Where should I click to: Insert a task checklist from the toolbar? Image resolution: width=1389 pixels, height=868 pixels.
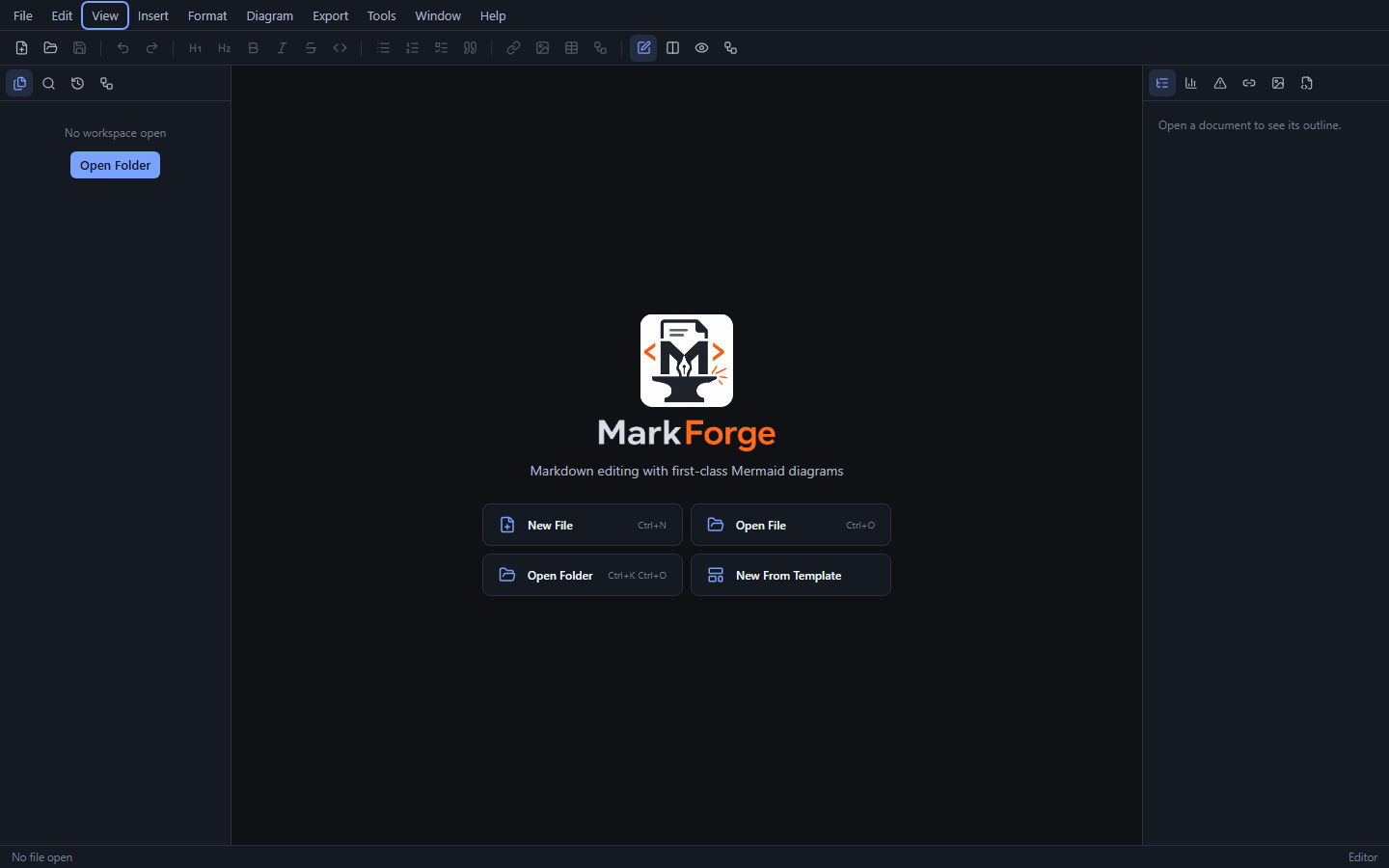coord(441,48)
